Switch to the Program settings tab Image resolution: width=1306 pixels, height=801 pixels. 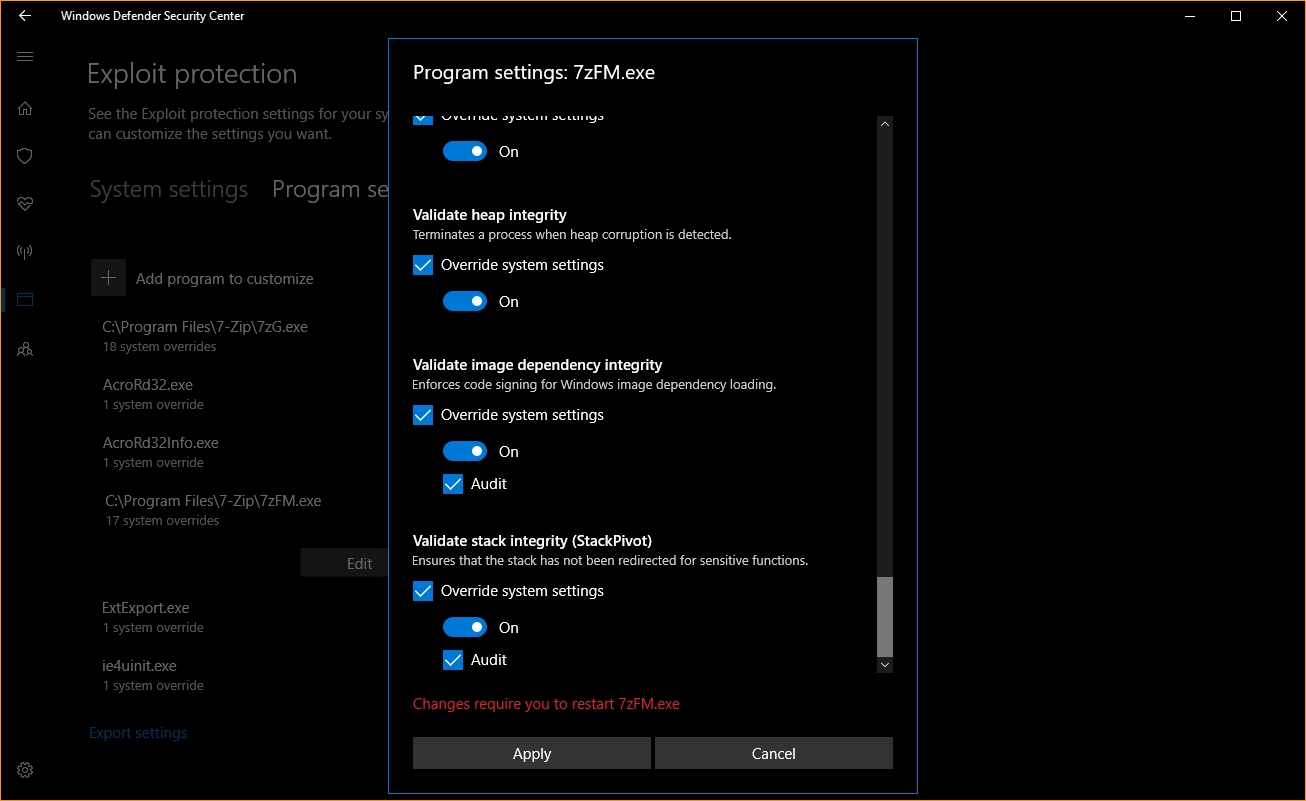tap(330, 190)
